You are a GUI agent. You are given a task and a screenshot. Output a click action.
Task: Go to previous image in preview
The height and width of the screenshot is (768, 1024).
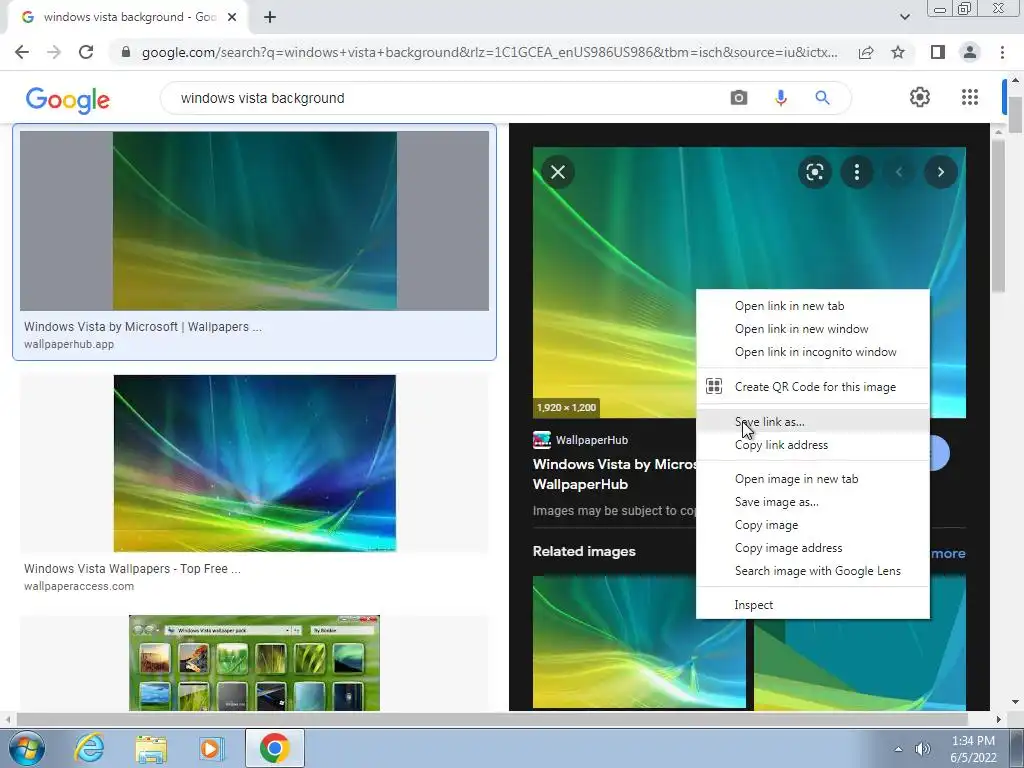pos(899,172)
